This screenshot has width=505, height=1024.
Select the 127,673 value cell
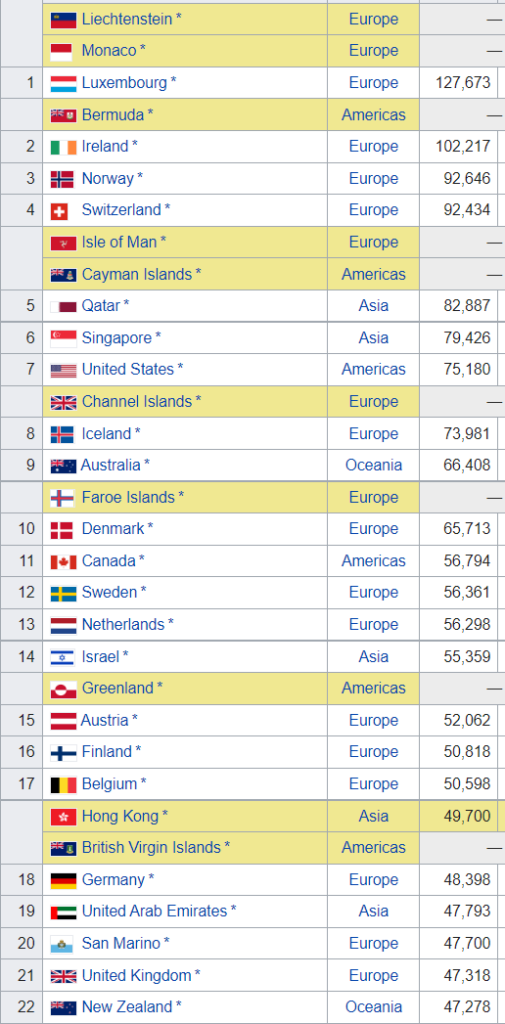(462, 83)
